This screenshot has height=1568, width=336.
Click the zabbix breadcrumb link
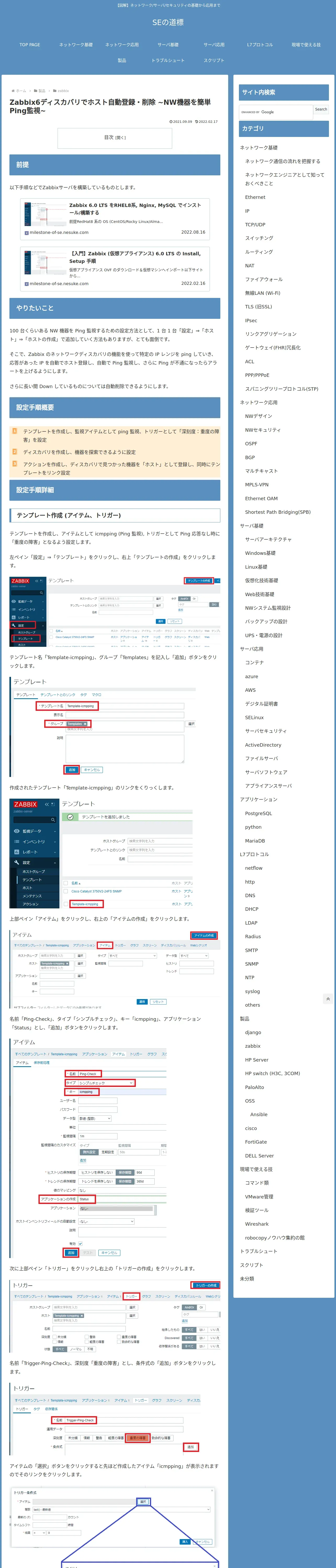coord(63,91)
